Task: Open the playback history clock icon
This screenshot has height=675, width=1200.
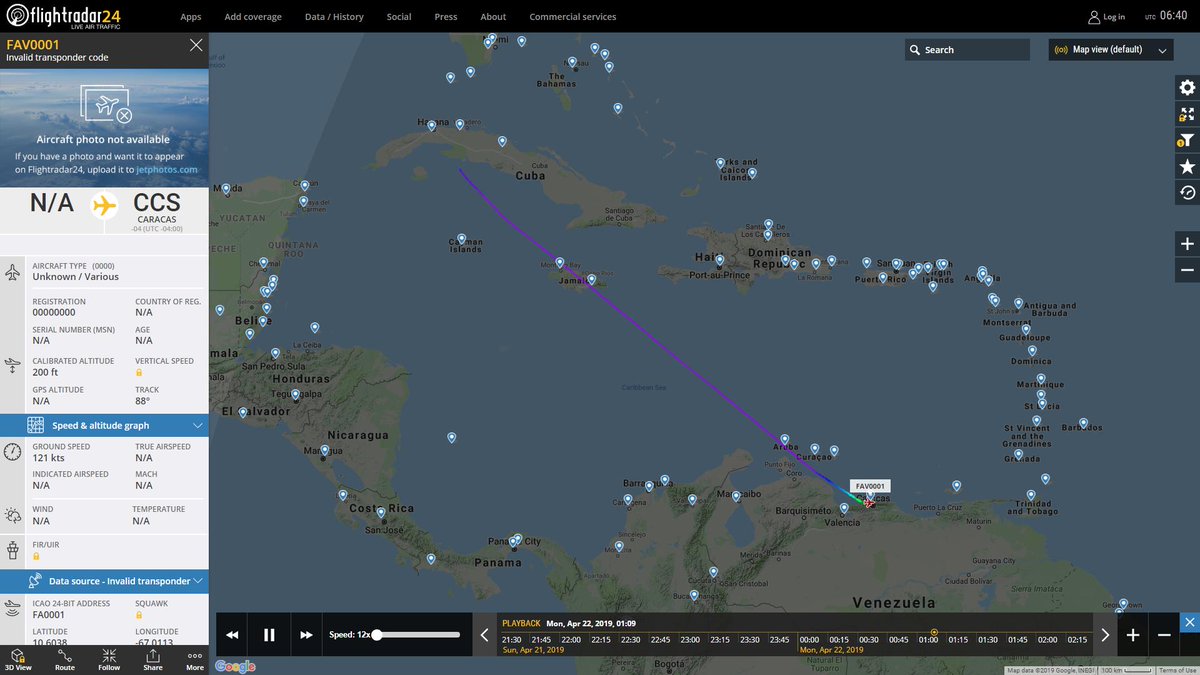Action: pyautogui.click(x=1187, y=192)
